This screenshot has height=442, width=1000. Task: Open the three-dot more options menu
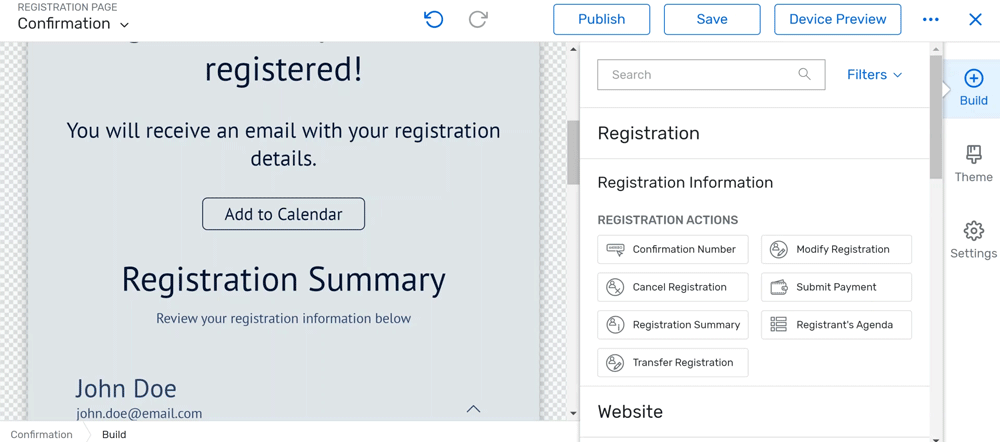click(x=930, y=20)
